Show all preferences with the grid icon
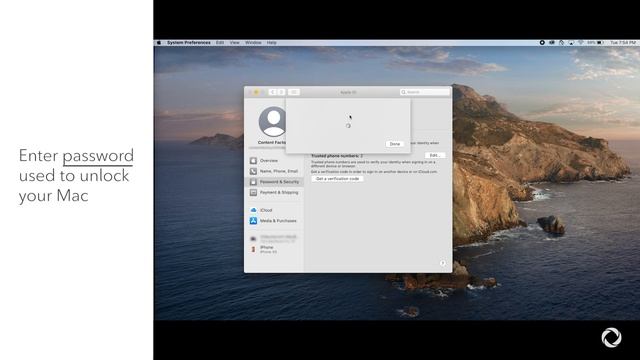Viewport: 640px width, 360px height. pos(294,92)
